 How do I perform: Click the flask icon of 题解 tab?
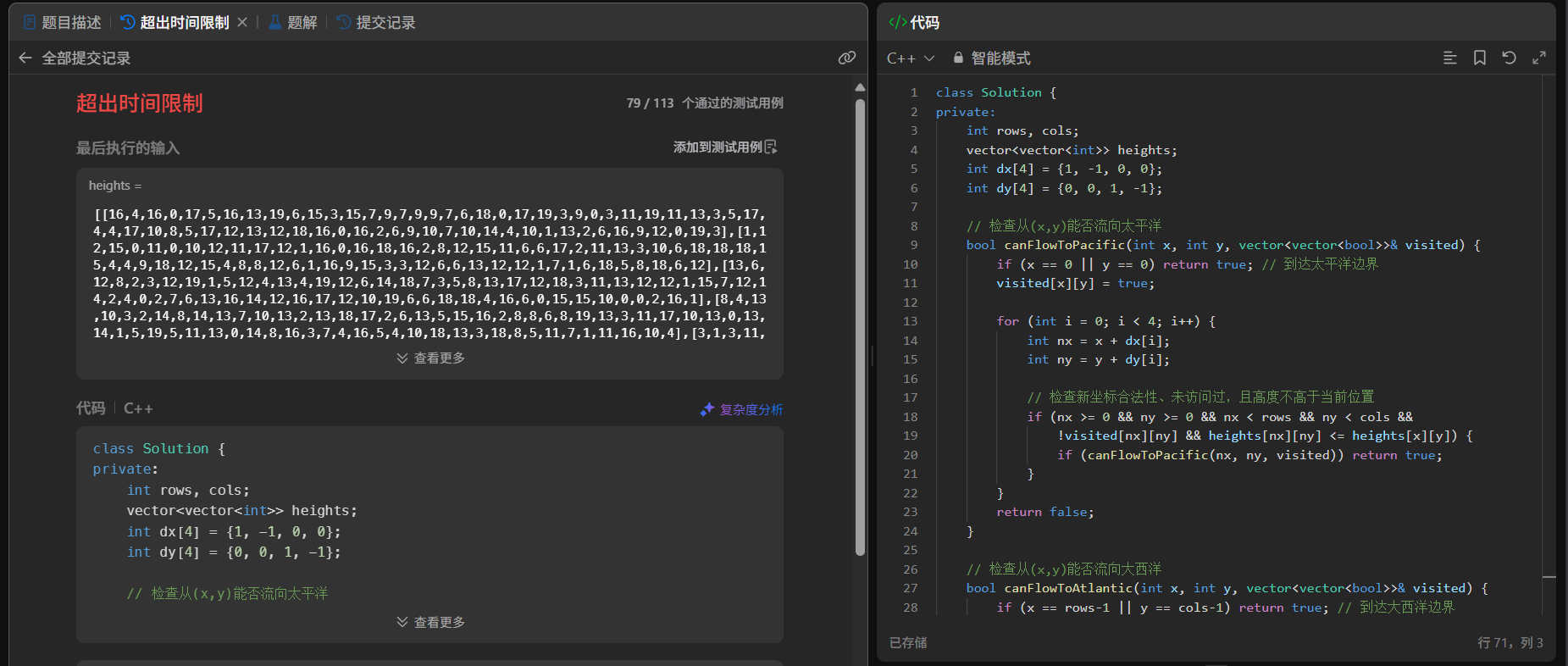(x=274, y=22)
